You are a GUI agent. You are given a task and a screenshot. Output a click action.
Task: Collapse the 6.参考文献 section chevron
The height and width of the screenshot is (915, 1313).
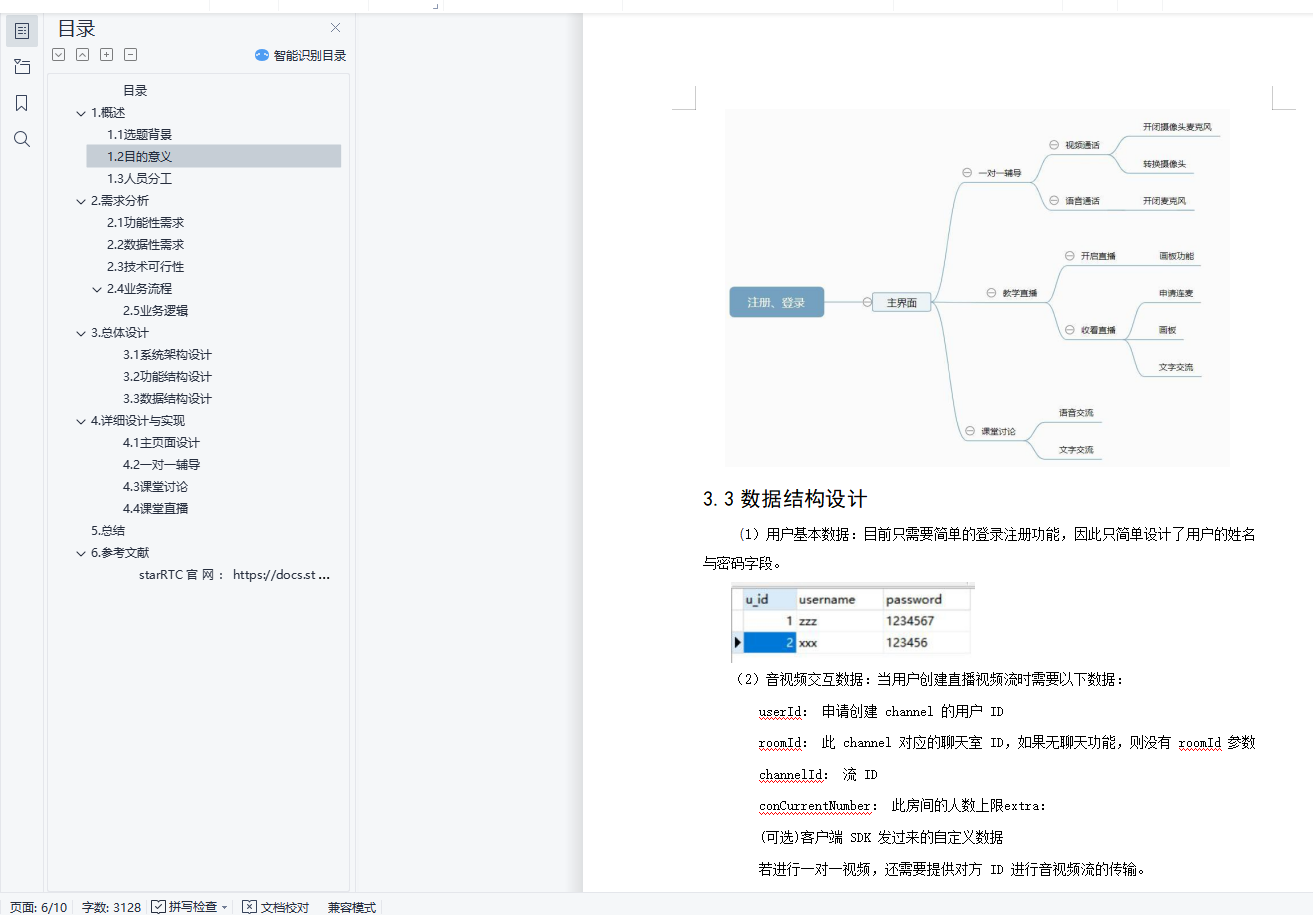[x=81, y=553]
